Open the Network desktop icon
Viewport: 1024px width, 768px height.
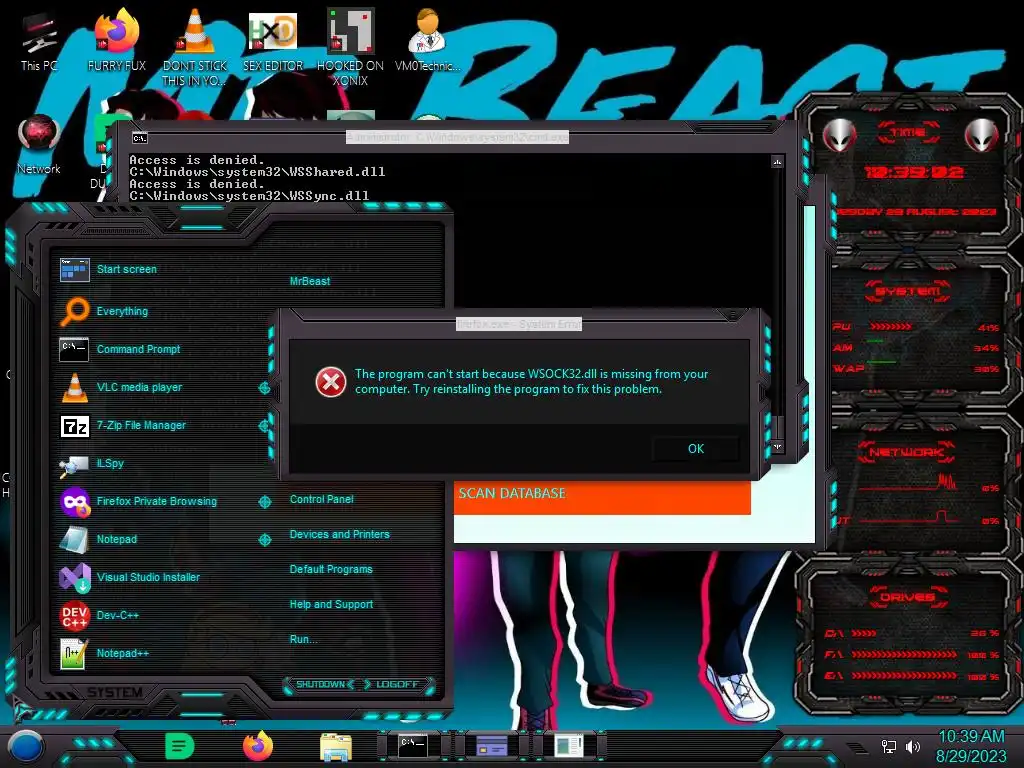[x=39, y=145]
